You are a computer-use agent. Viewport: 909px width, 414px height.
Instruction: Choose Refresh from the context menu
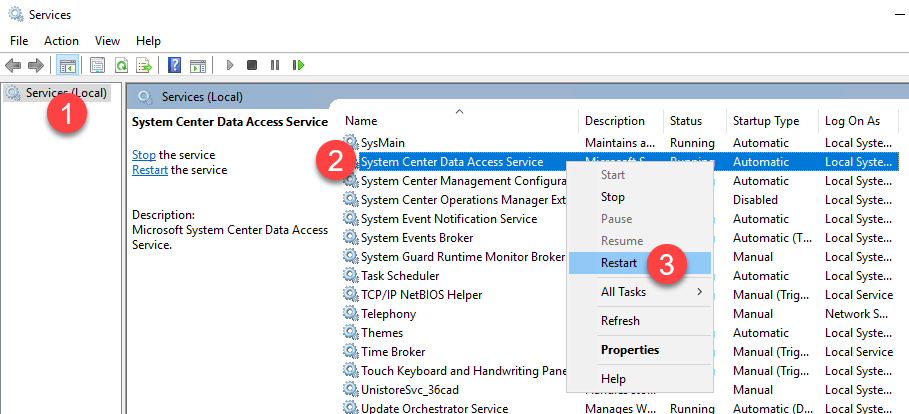pyautogui.click(x=639, y=321)
